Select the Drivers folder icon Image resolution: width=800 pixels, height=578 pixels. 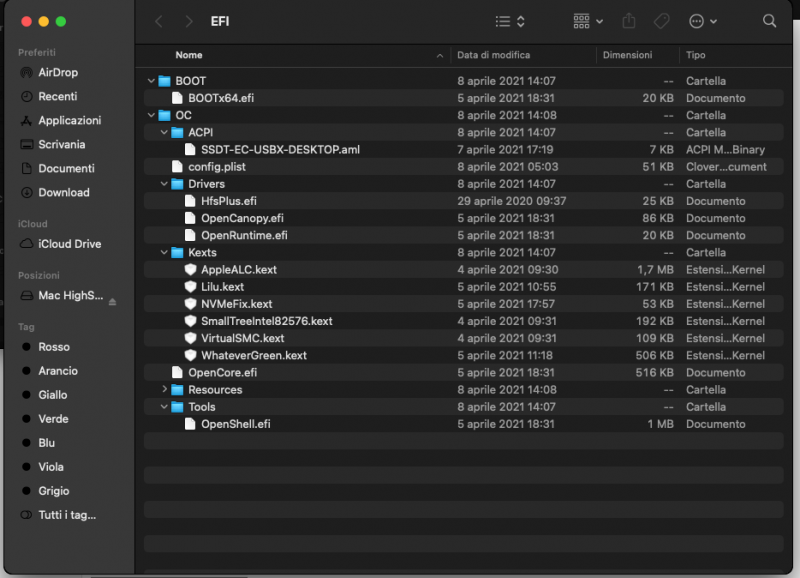point(177,184)
